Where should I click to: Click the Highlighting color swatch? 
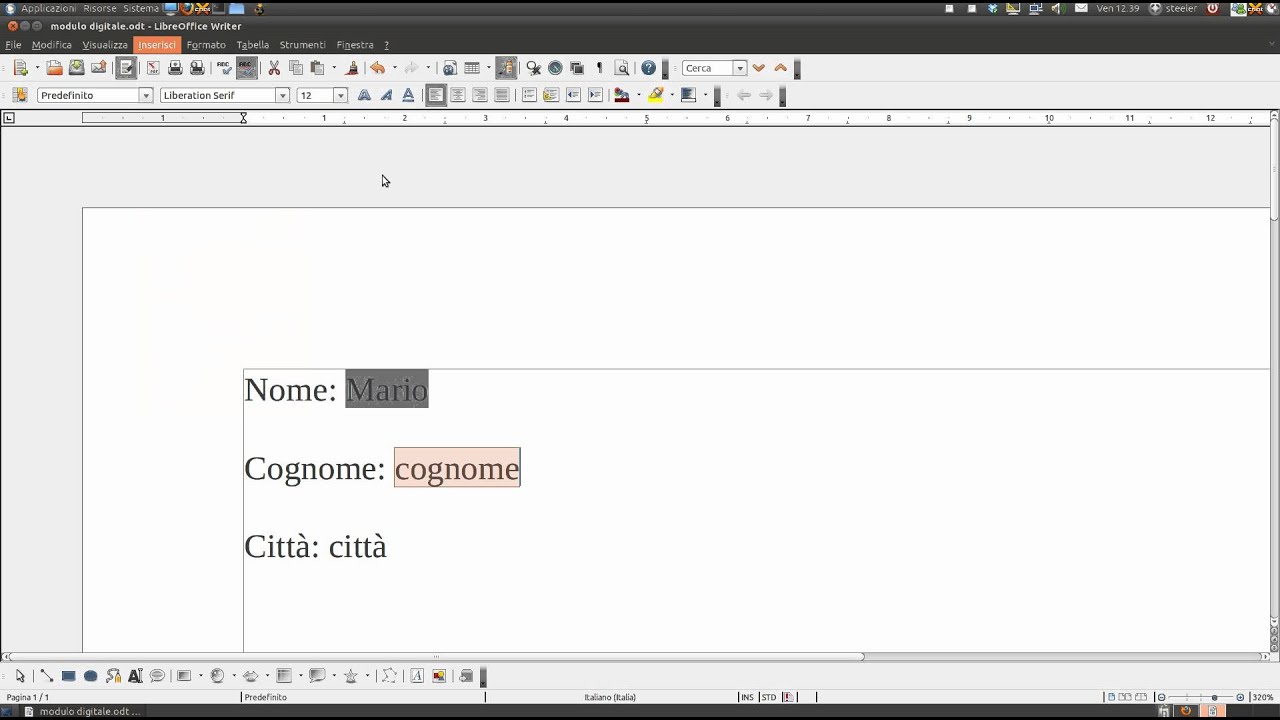click(x=656, y=95)
